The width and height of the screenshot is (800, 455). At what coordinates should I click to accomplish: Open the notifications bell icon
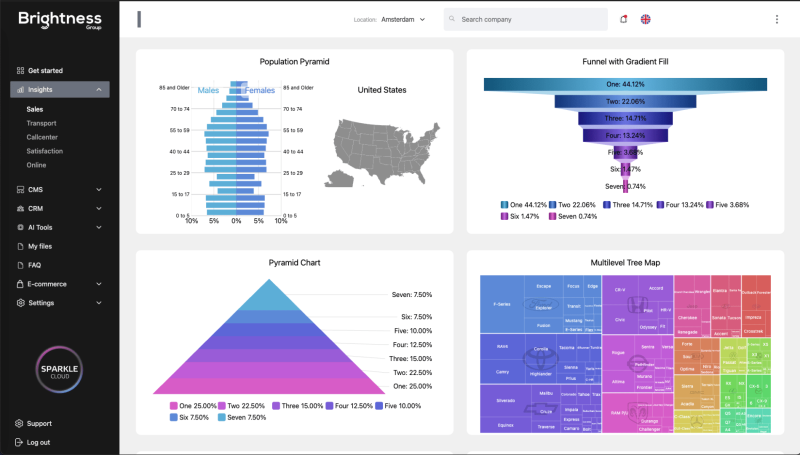click(623, 19)
